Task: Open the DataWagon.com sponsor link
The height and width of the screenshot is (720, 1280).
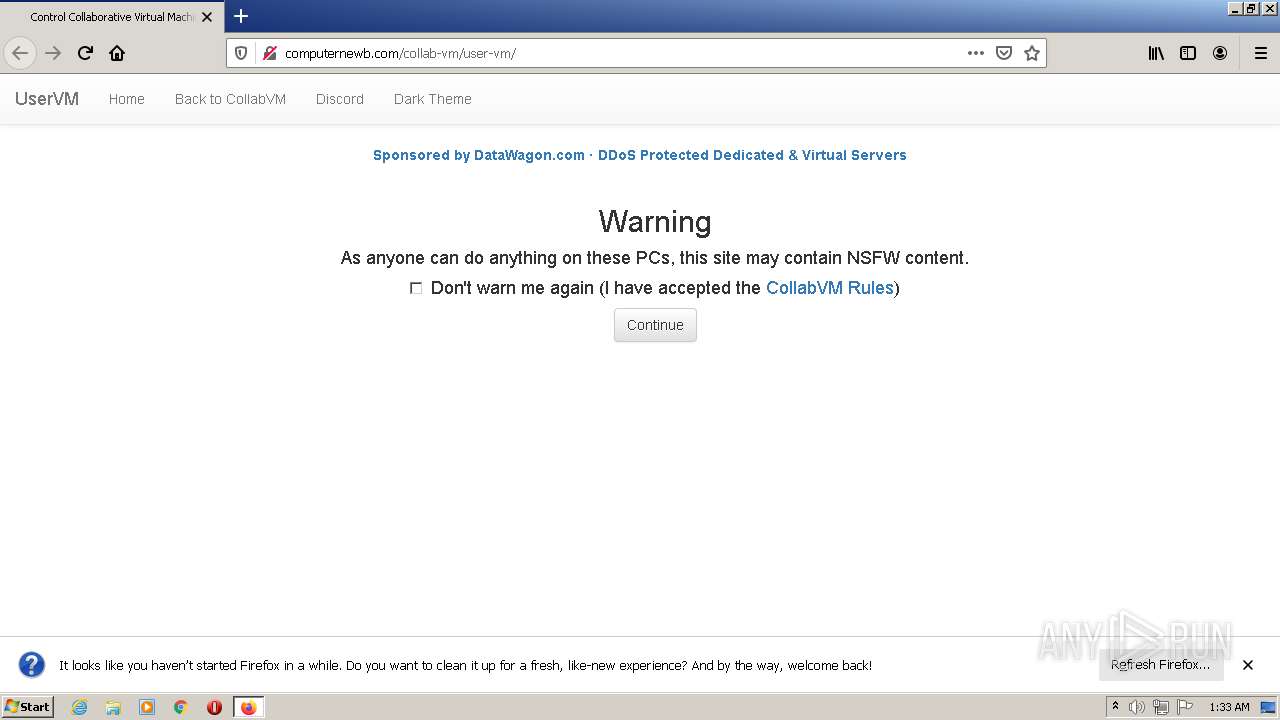Action: pos(640,155)
